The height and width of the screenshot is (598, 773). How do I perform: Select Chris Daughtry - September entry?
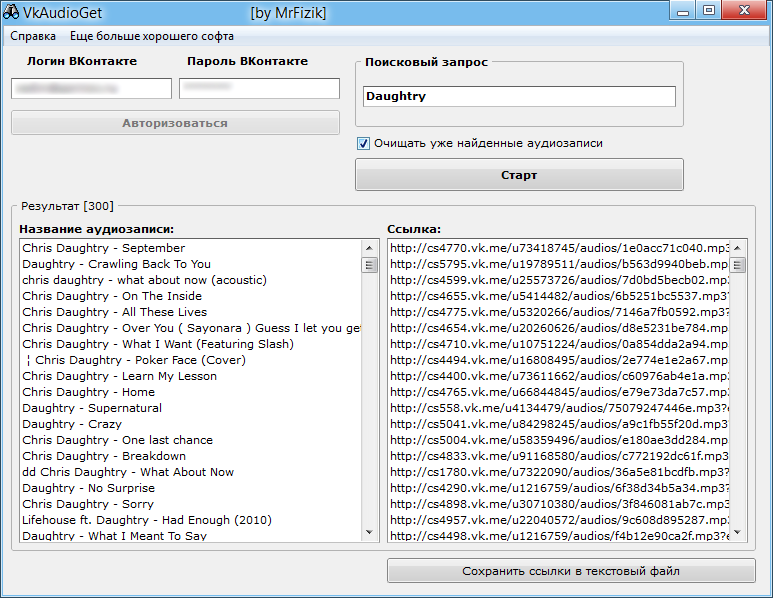coord(191,248)
